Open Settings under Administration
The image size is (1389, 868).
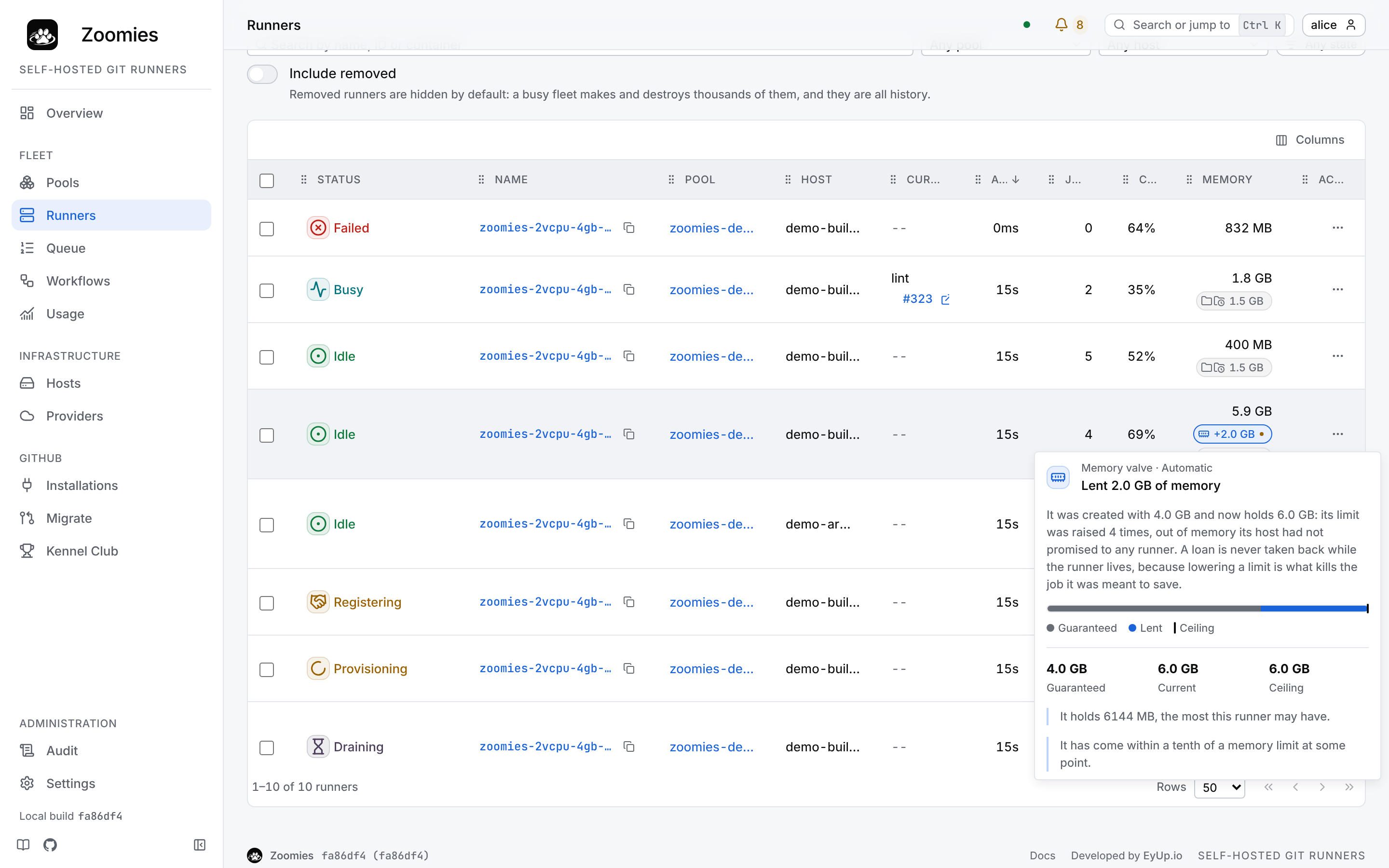tap(111, 783)
